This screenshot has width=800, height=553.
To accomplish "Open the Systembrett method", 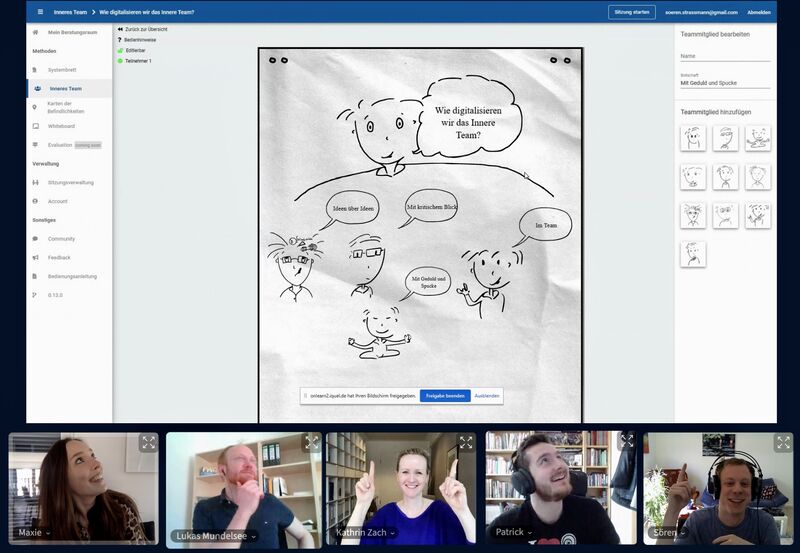I will (x=62, y=70).
